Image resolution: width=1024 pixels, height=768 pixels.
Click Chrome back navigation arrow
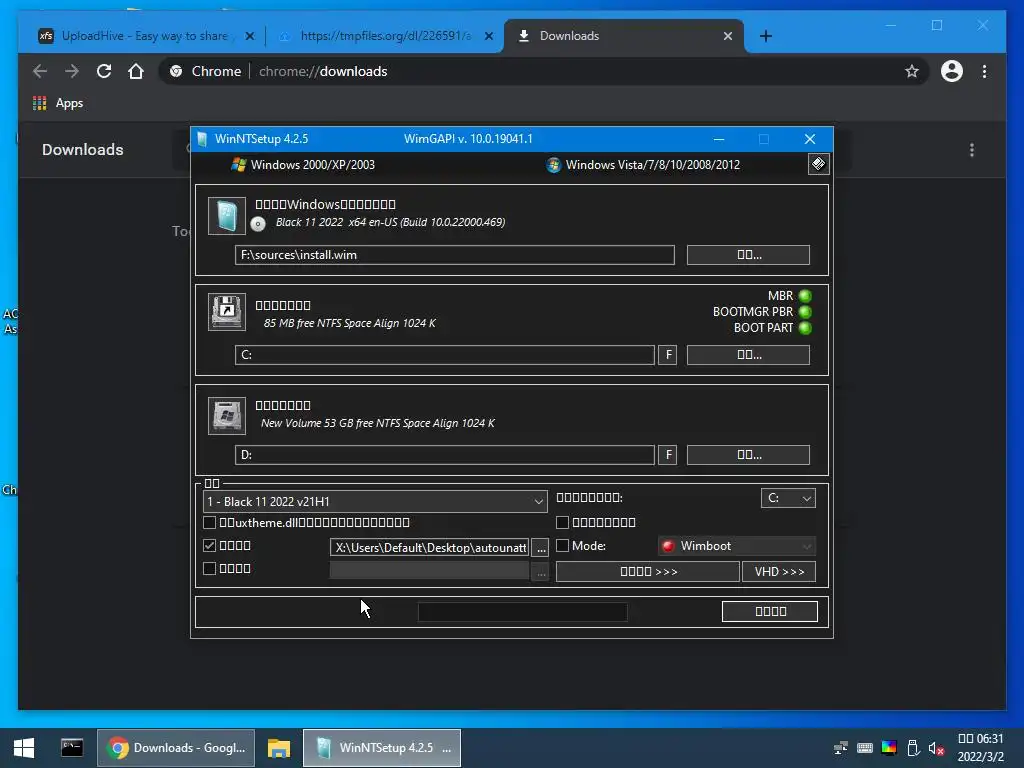click(x=40, y=71)
